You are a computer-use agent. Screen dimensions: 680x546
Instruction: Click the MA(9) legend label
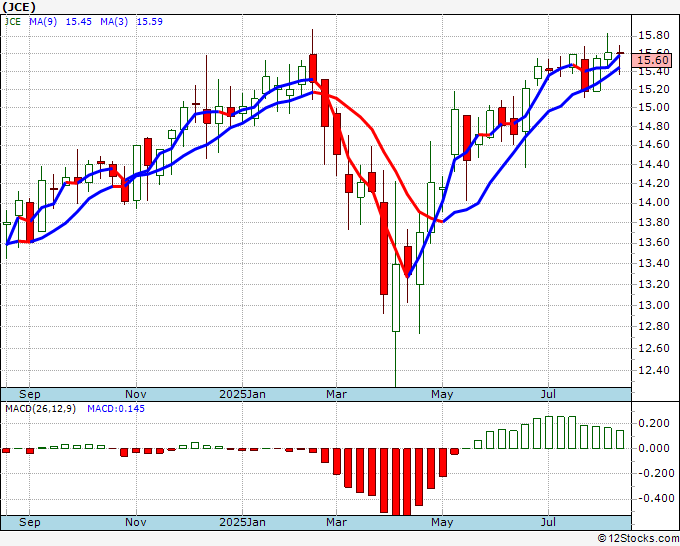pos(43,21)
